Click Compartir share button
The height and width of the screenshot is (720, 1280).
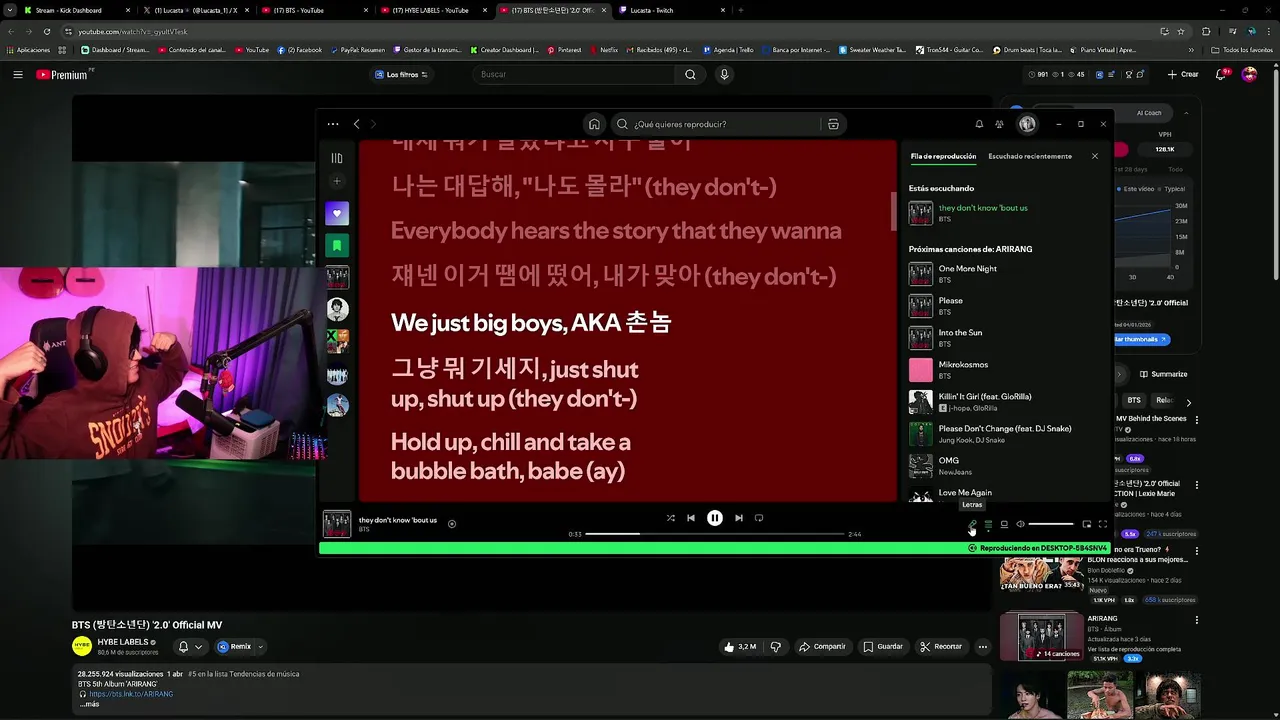coord(822,646)
